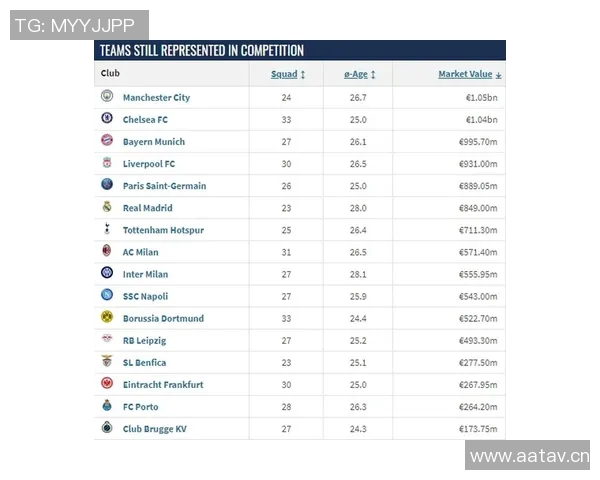
Task: Open the RB Leipzig club link
Action: tap(144, 340)
